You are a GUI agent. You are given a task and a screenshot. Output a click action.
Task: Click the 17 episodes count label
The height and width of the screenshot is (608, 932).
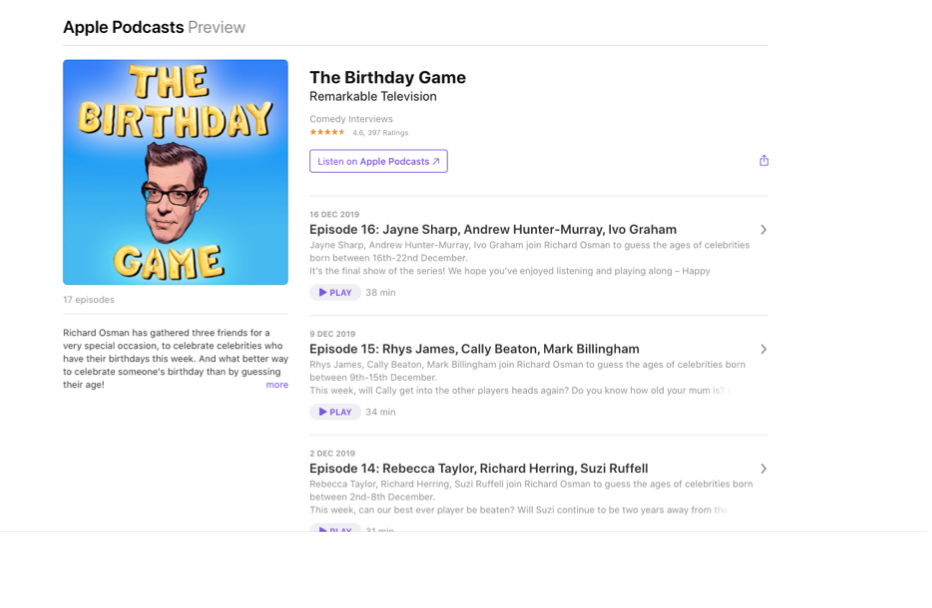89,300
